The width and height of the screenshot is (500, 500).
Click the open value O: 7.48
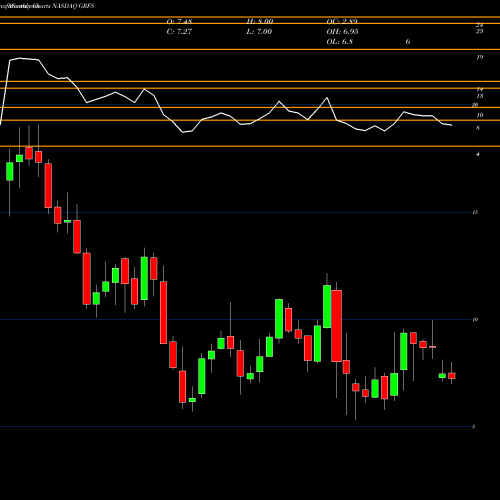179,21
